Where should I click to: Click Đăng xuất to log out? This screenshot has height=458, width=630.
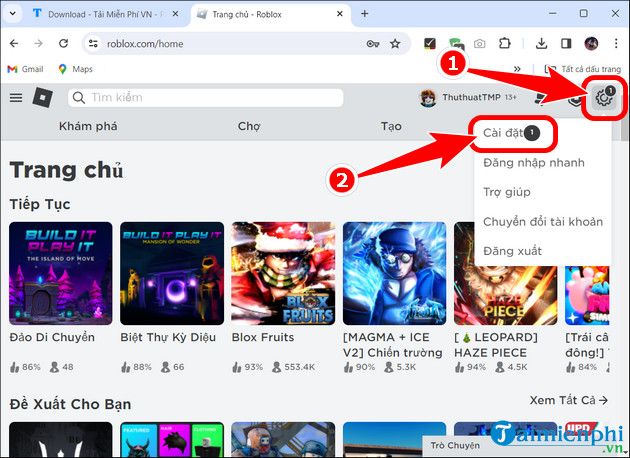click(512, 251)
